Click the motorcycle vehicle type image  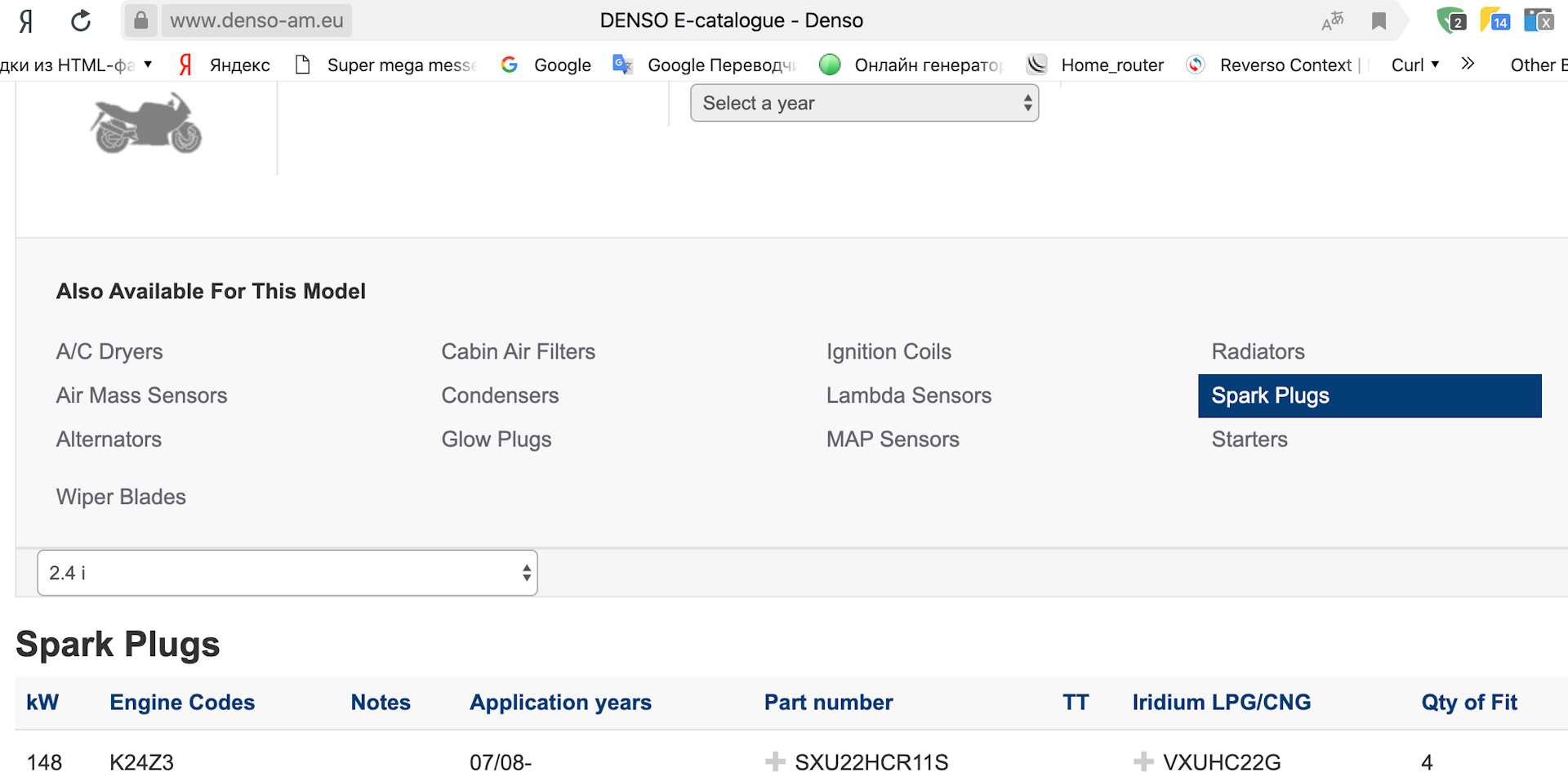145,123
